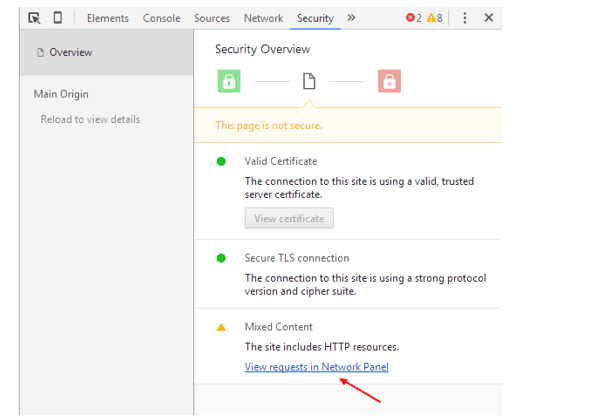Viewport: 600px width, 420px height.
Task: Click the View certificate button
Action: pos(289,218)
